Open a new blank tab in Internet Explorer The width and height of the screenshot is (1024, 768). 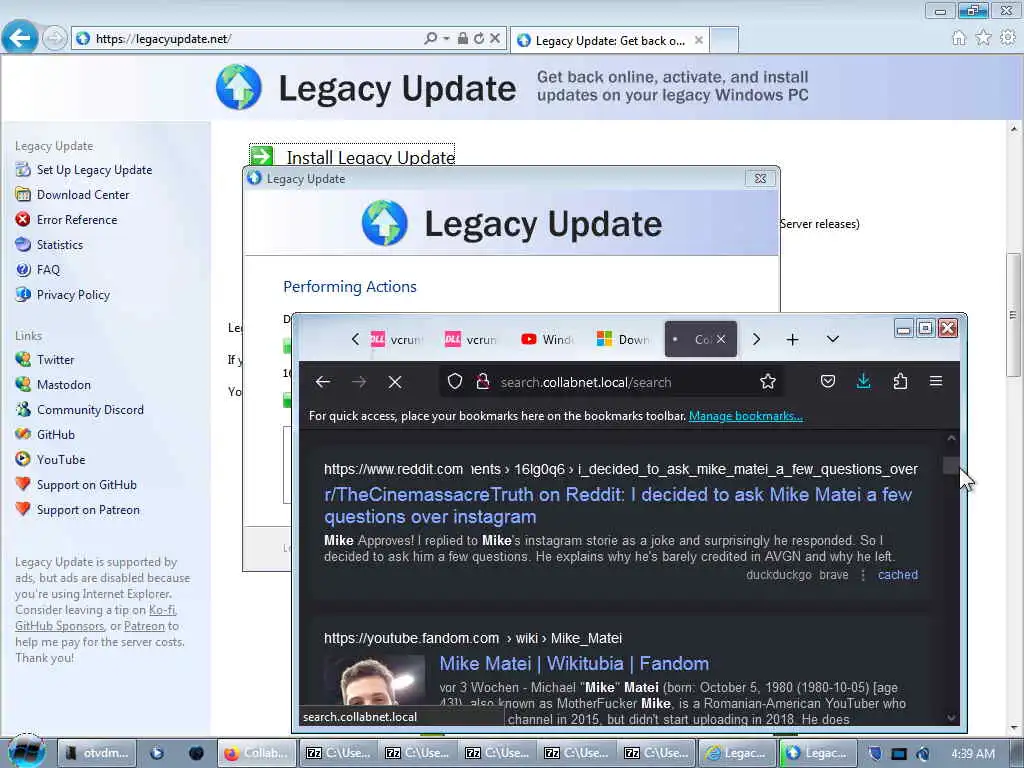(724, 40)
